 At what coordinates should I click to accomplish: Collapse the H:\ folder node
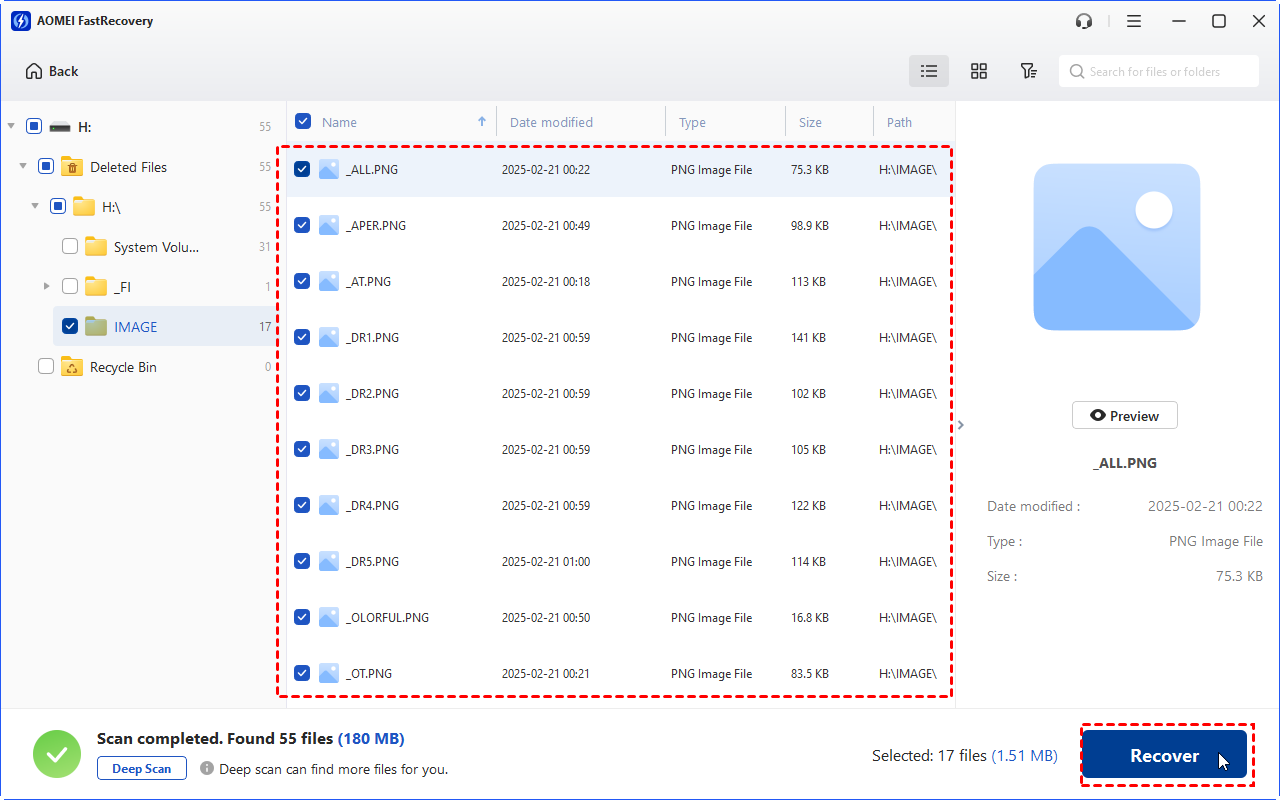(x=35, y=206)
